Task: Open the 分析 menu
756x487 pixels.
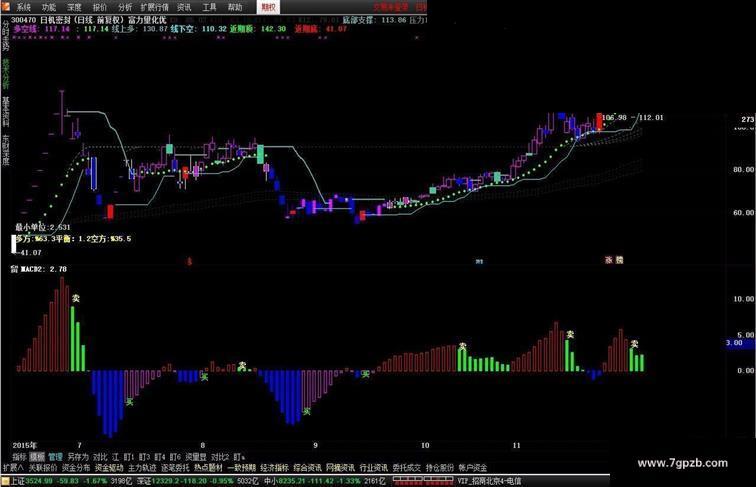Action: tap(125, 7)
